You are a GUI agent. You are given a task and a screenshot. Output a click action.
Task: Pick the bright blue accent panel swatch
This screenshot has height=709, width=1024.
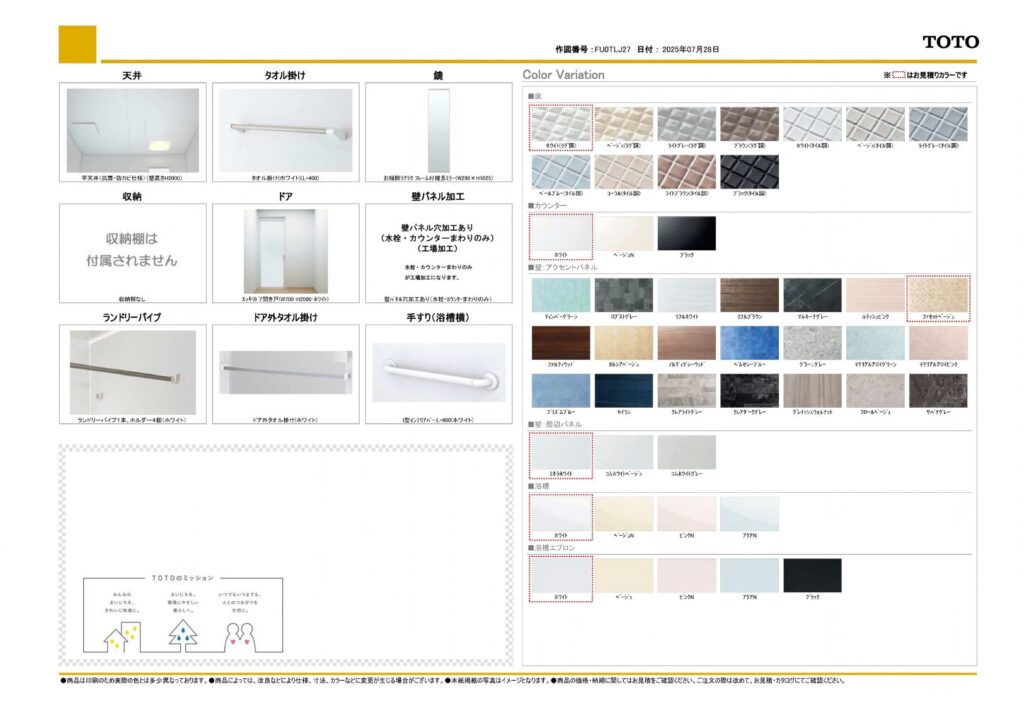[x=749, y=342]
